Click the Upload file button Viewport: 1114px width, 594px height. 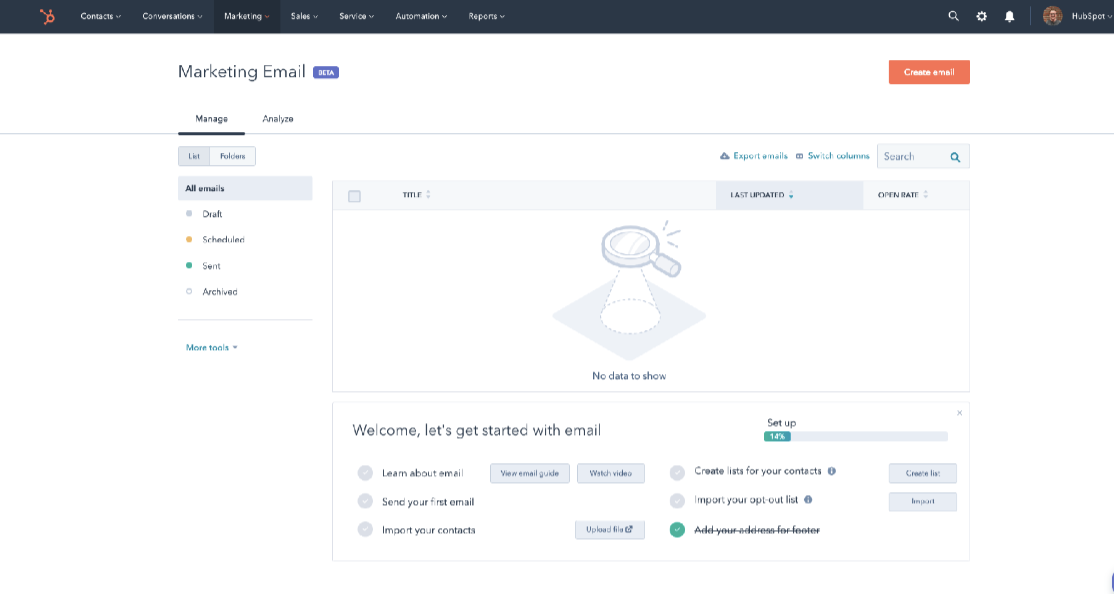pos(610,529)
